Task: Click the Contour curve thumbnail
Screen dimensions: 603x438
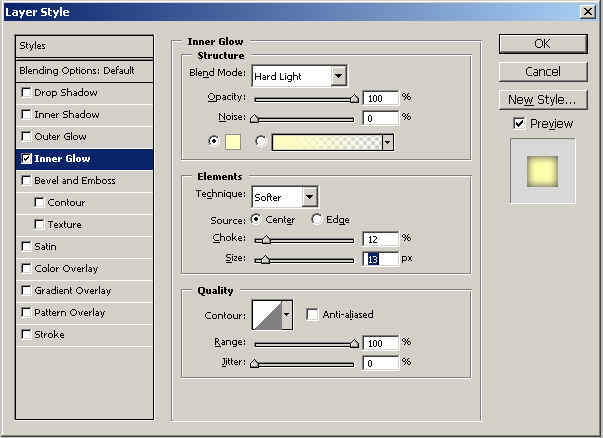Action: click(x=267, y=315)
